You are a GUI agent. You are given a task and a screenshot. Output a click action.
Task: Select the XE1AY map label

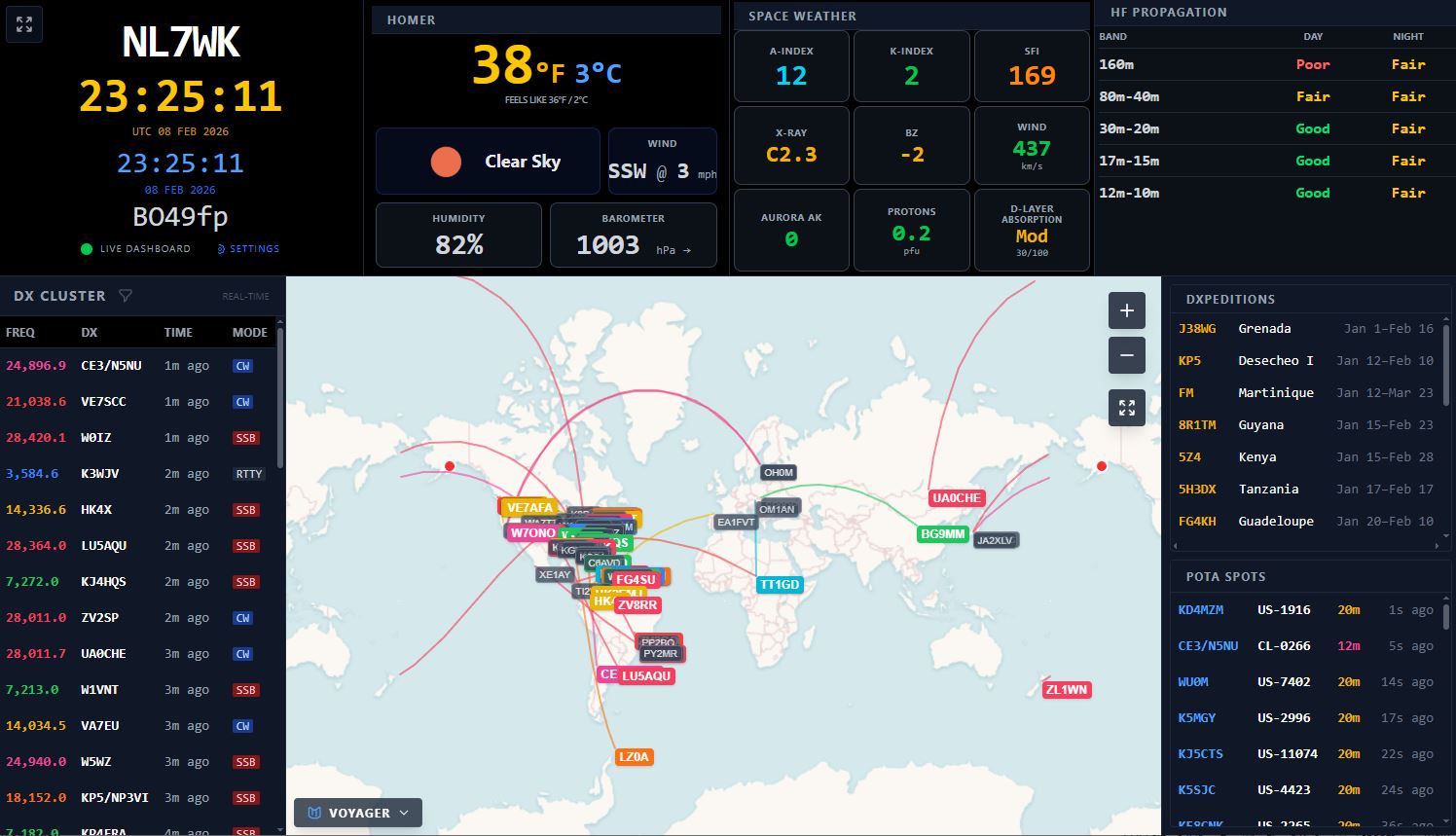[x=555, y=574]
